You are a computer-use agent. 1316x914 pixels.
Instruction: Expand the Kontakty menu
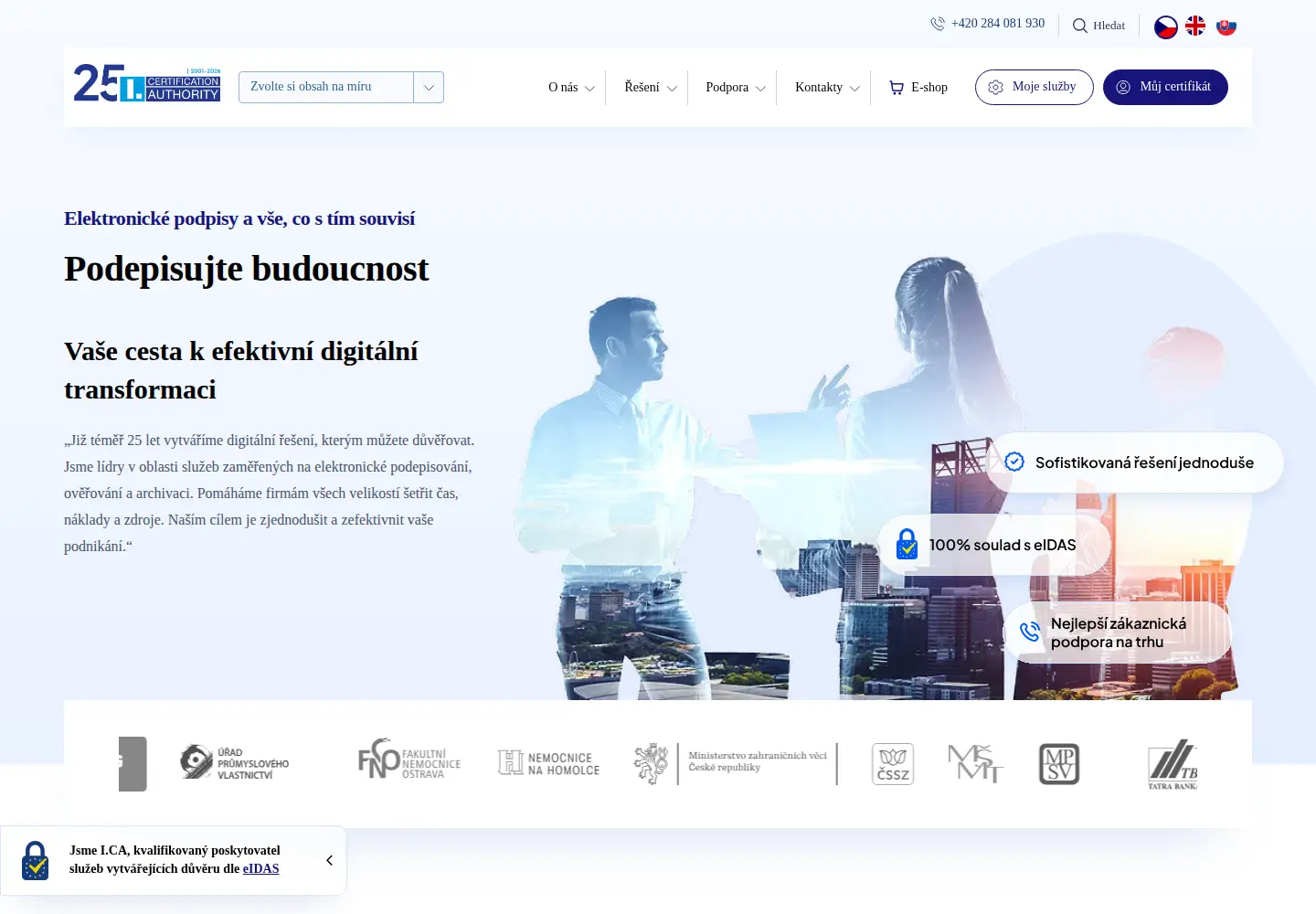(827, 88)
